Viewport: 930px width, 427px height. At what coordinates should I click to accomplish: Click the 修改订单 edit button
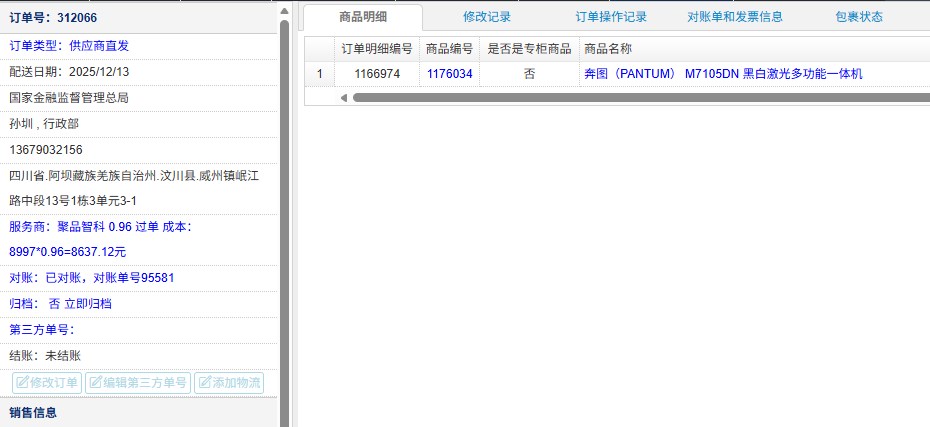pos(47,383)
